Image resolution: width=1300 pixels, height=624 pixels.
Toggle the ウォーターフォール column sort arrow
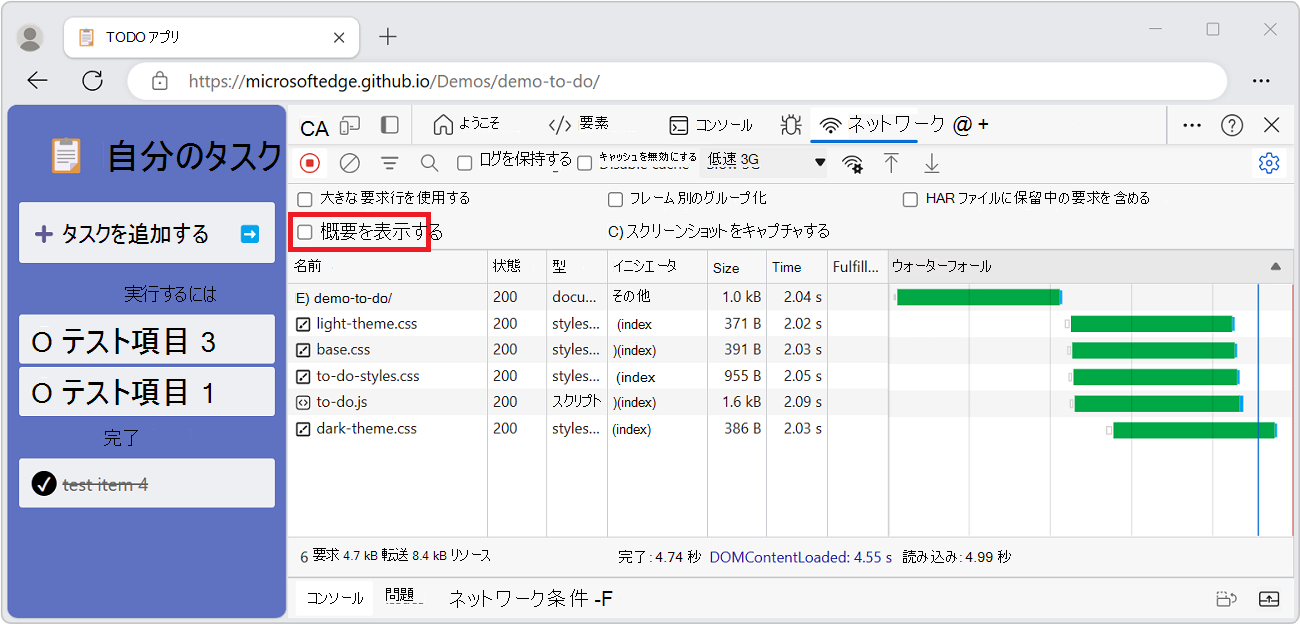[x=1276, y=267]
